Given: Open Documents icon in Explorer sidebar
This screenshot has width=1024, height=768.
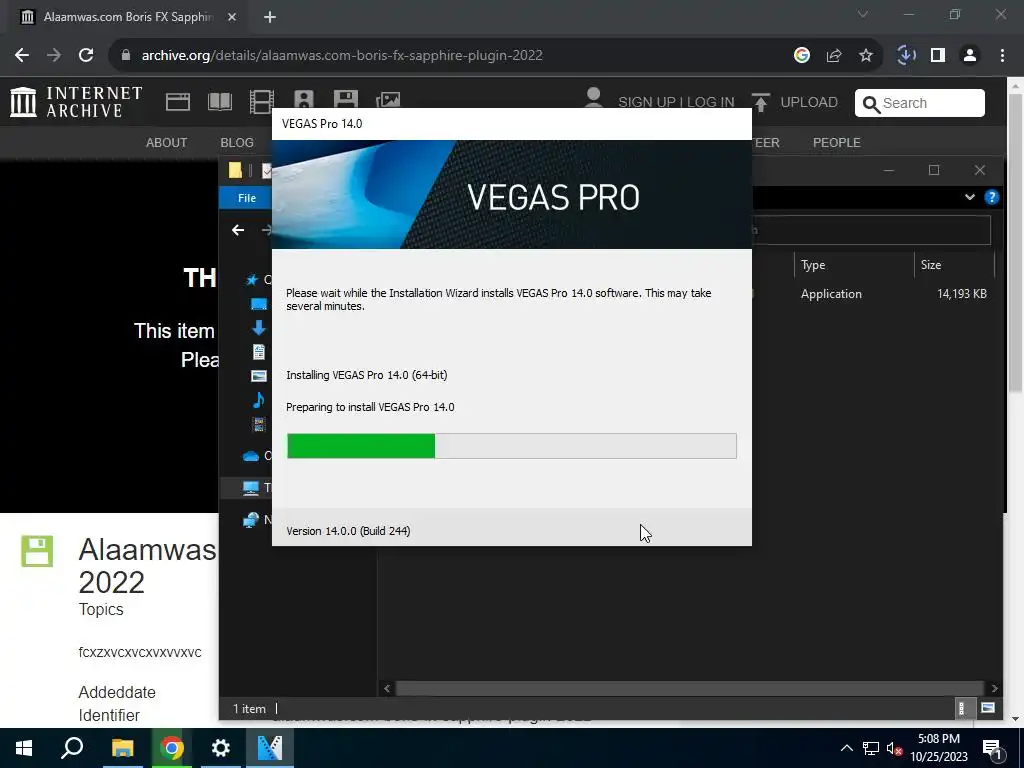Looking at the screenshot, I should tap(259, 352).
